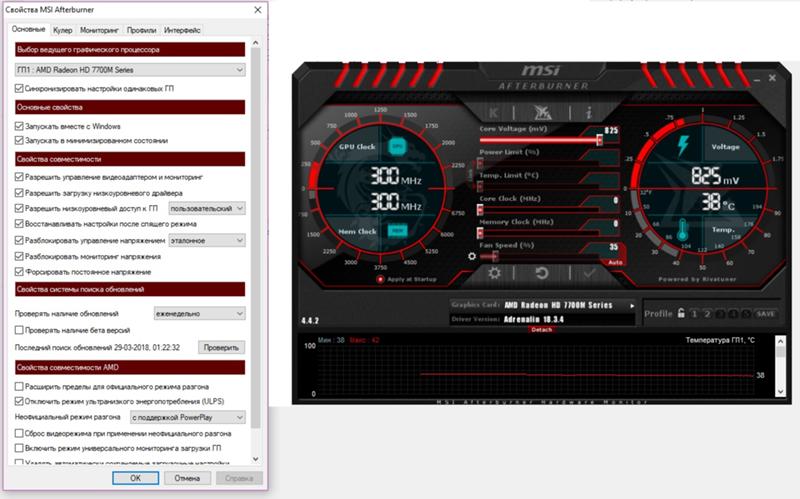Toggle the profile lock icon
The image size is (800, 499).
coord(681,313)
